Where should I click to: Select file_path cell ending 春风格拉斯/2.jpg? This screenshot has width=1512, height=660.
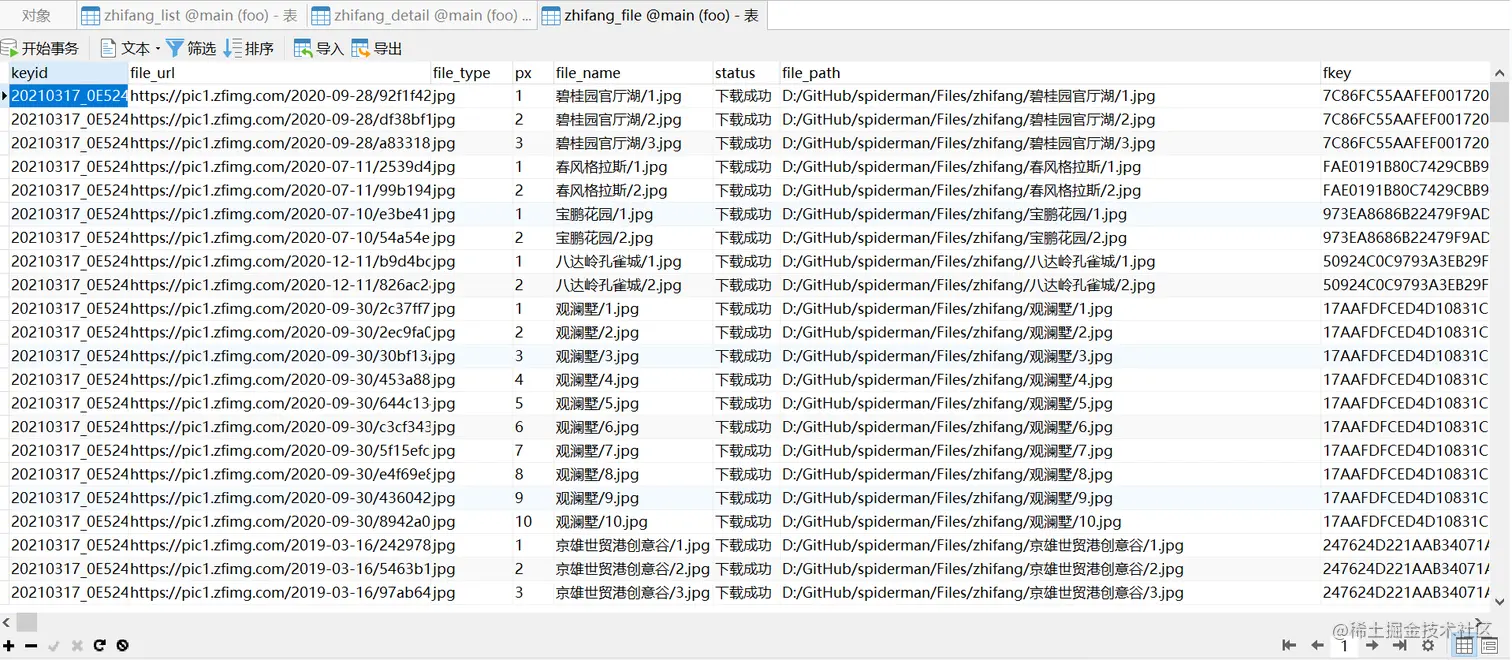pos(1050,190)
